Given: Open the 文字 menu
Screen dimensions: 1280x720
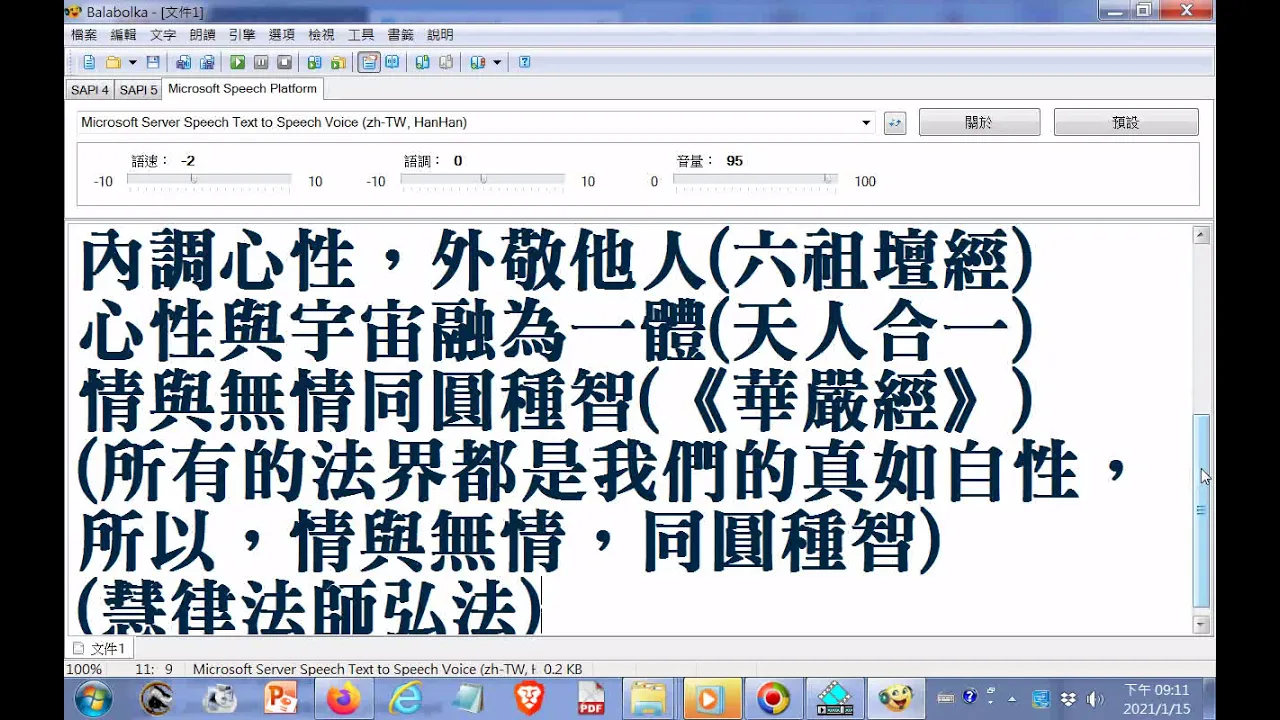Looking at the screenshot, I should click(x=163, y=34).
